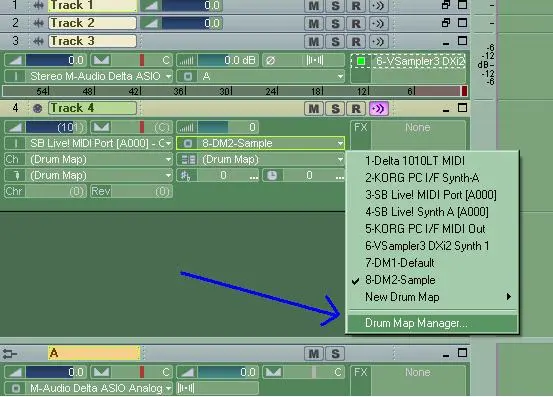The height and width of the screenshot is (397, 553).
Task: Click the green 6-VSampler3 DXi2 effect indicator
Action: pos(361,61)
